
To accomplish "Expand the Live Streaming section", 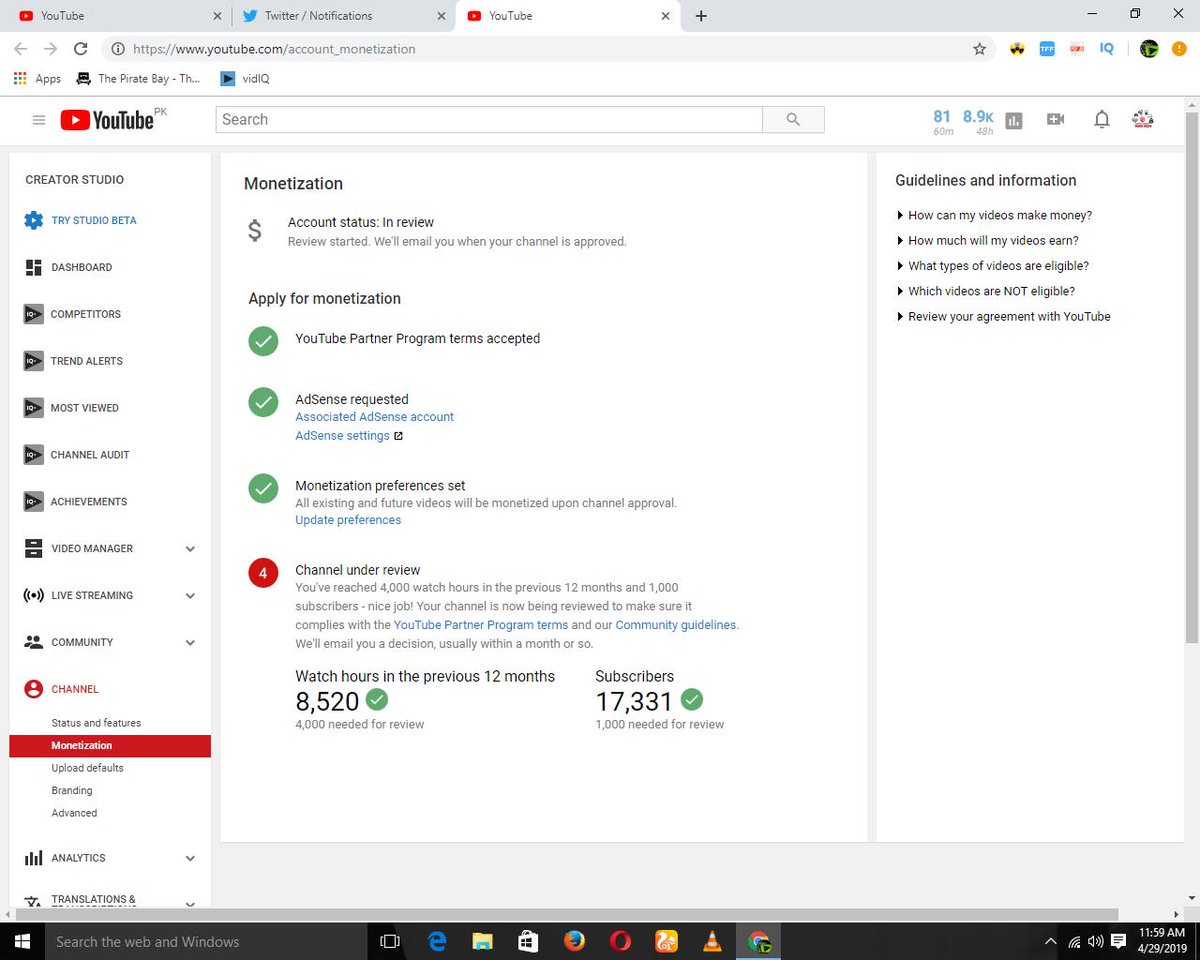I will tap(190, 596).
